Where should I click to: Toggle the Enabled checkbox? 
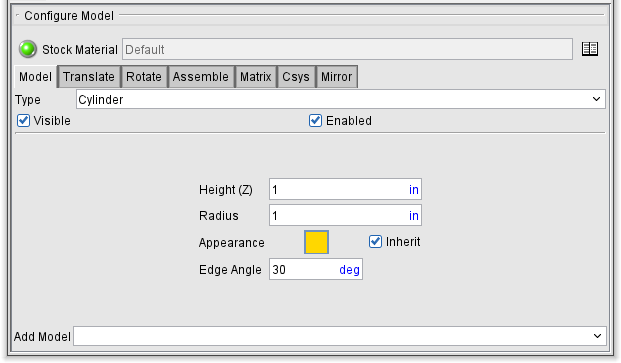tap(315, 121)
